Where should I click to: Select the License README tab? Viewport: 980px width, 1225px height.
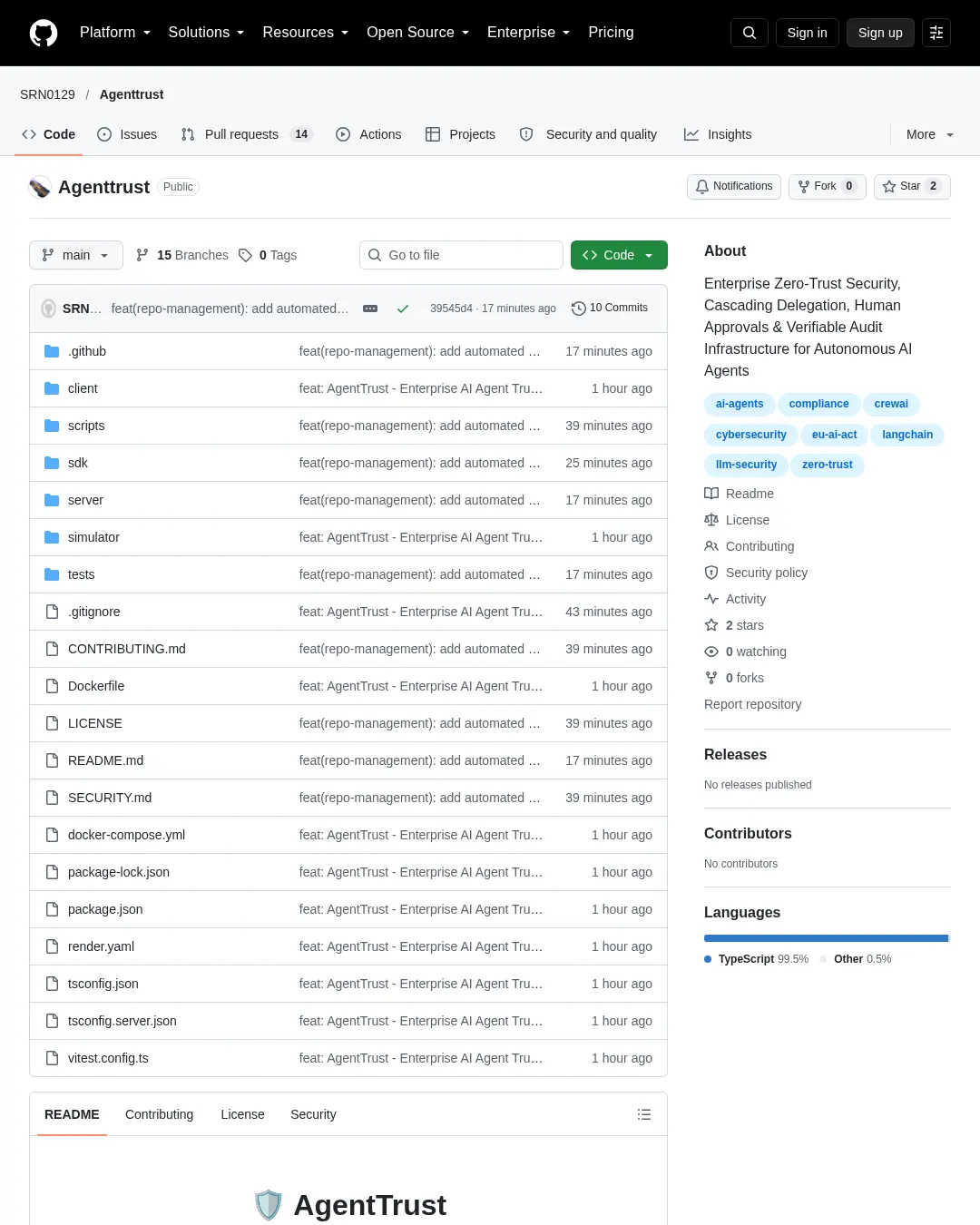243,1114
